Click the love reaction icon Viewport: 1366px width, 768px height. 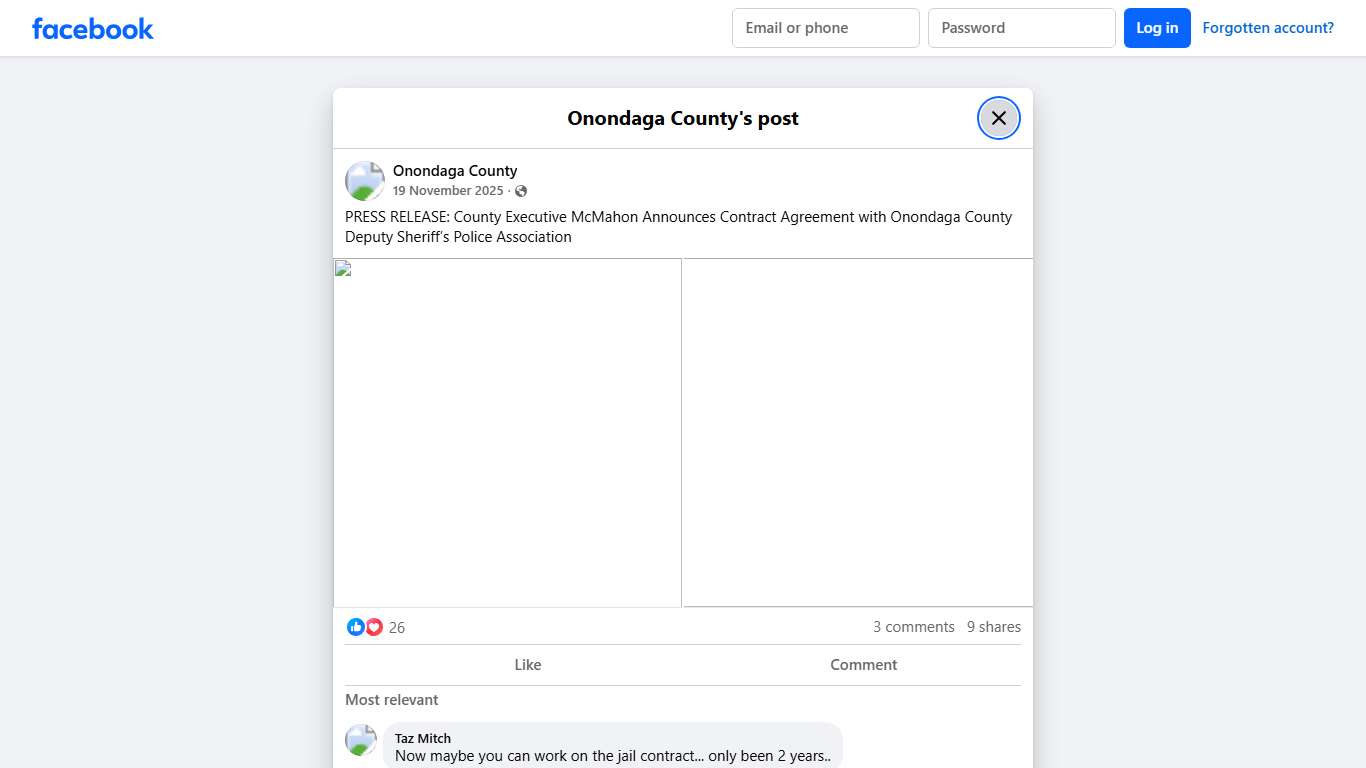click(x=374, y=626)
